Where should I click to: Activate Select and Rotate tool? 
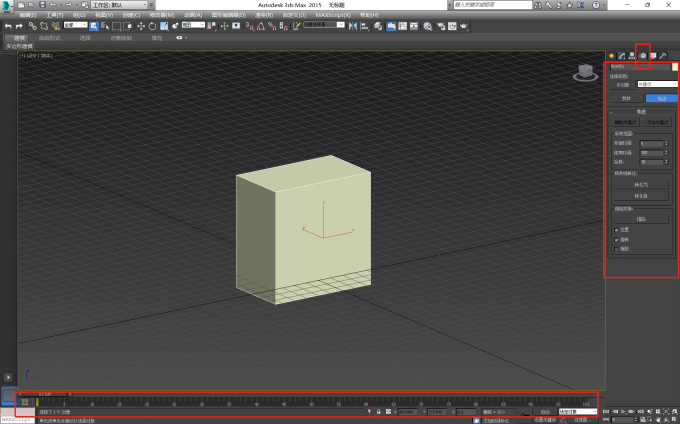pos(152,26)
